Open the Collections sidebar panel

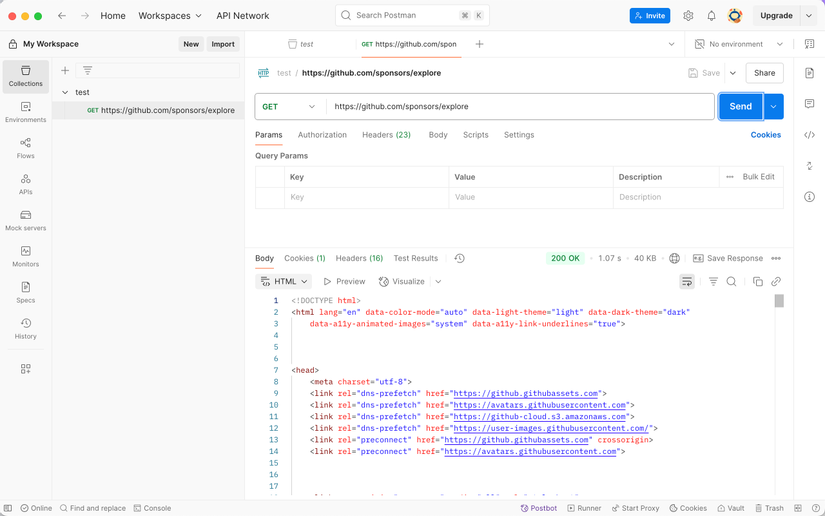pos(25,76)
